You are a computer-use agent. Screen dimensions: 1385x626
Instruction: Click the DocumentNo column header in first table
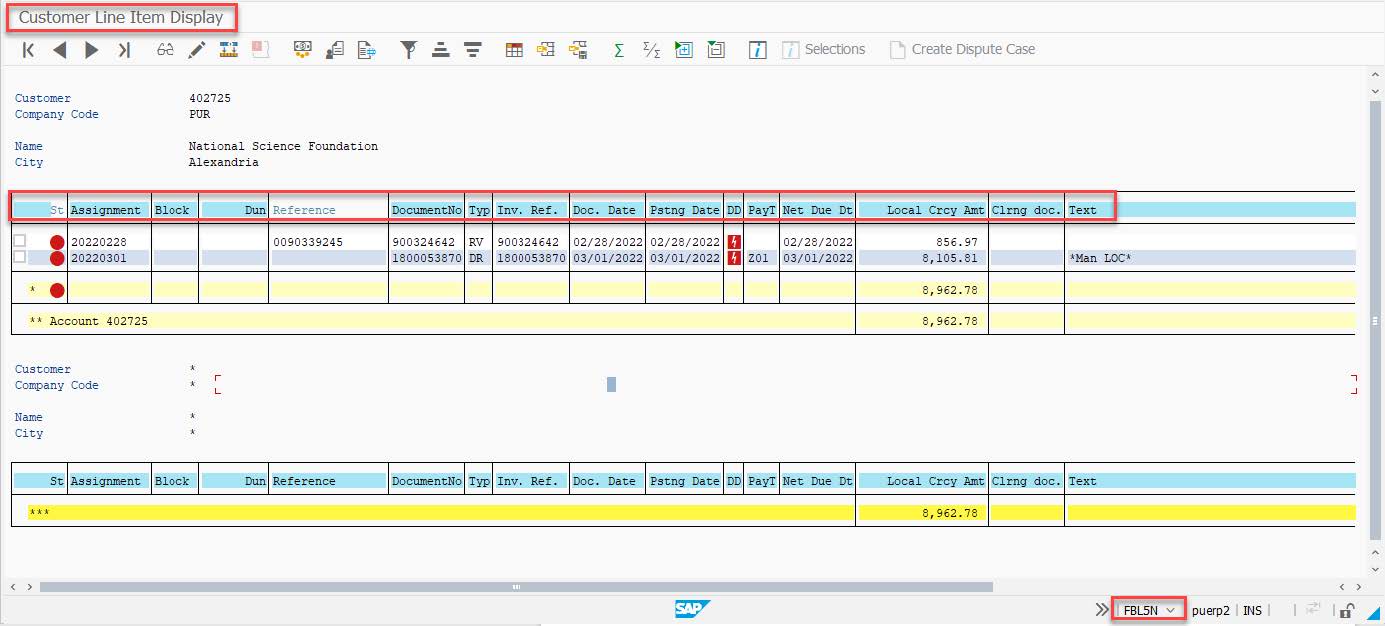[427, 210]
